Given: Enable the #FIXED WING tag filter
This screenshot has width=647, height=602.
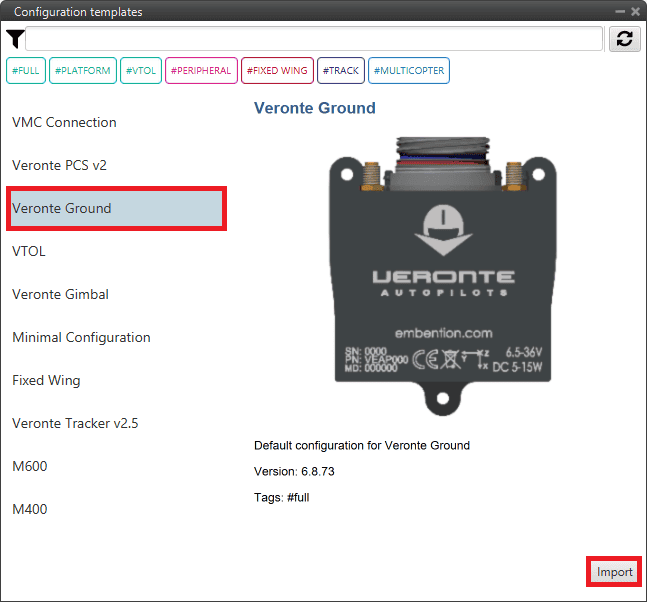Looking at the screenshot, I should tap(277, 71).
